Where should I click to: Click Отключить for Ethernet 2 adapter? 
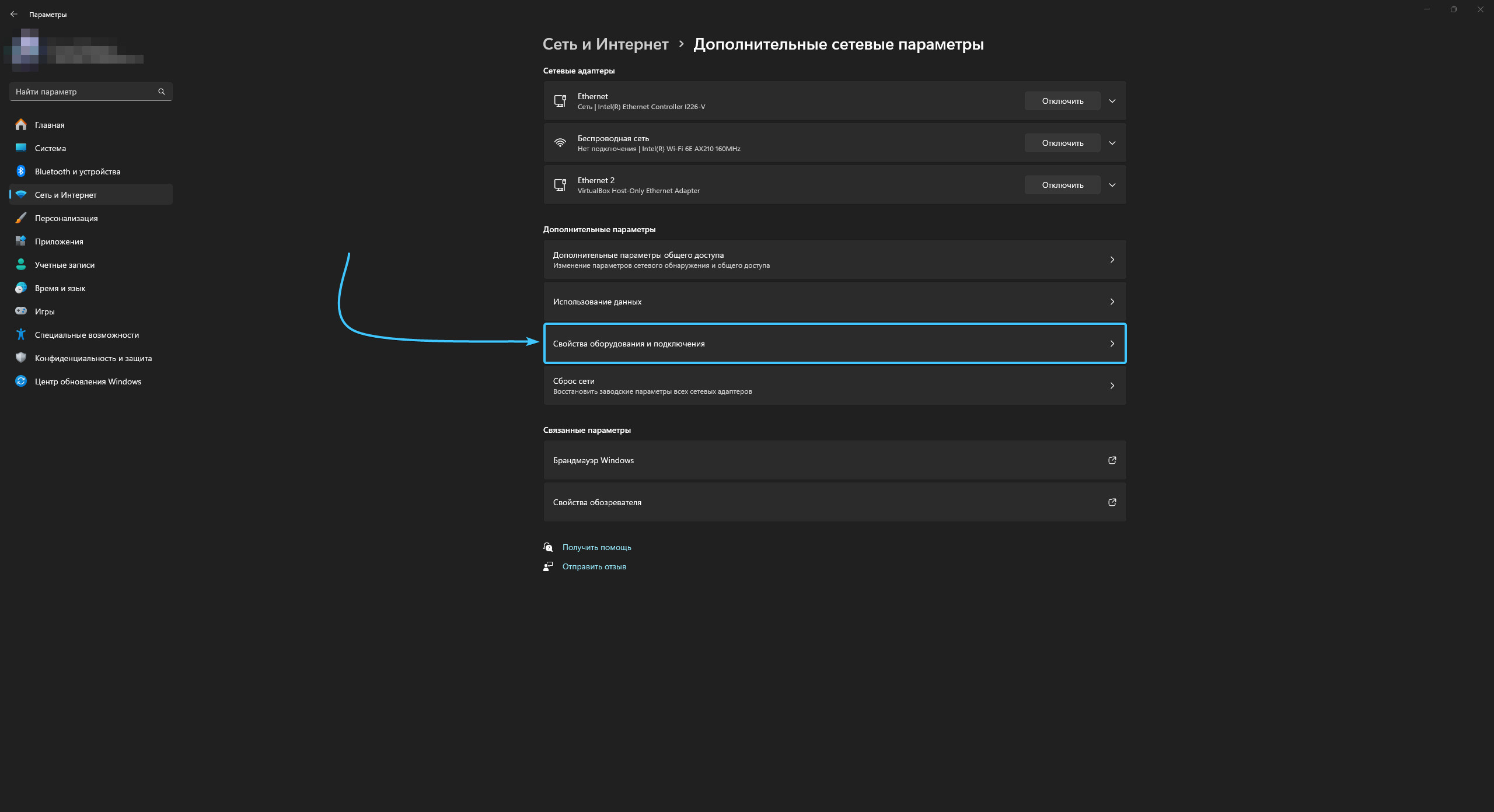pos(1062,185)
